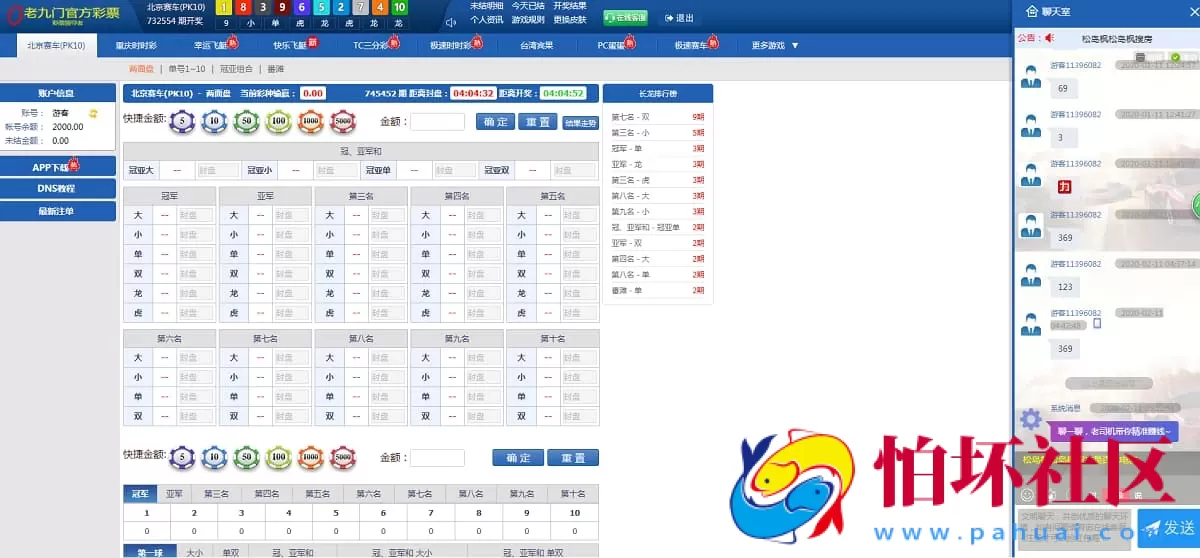The height and width of the screenshot is (558, 1200).
Task: Switch to 北京赛车(PK10) game tab
Action: [56, 46]
